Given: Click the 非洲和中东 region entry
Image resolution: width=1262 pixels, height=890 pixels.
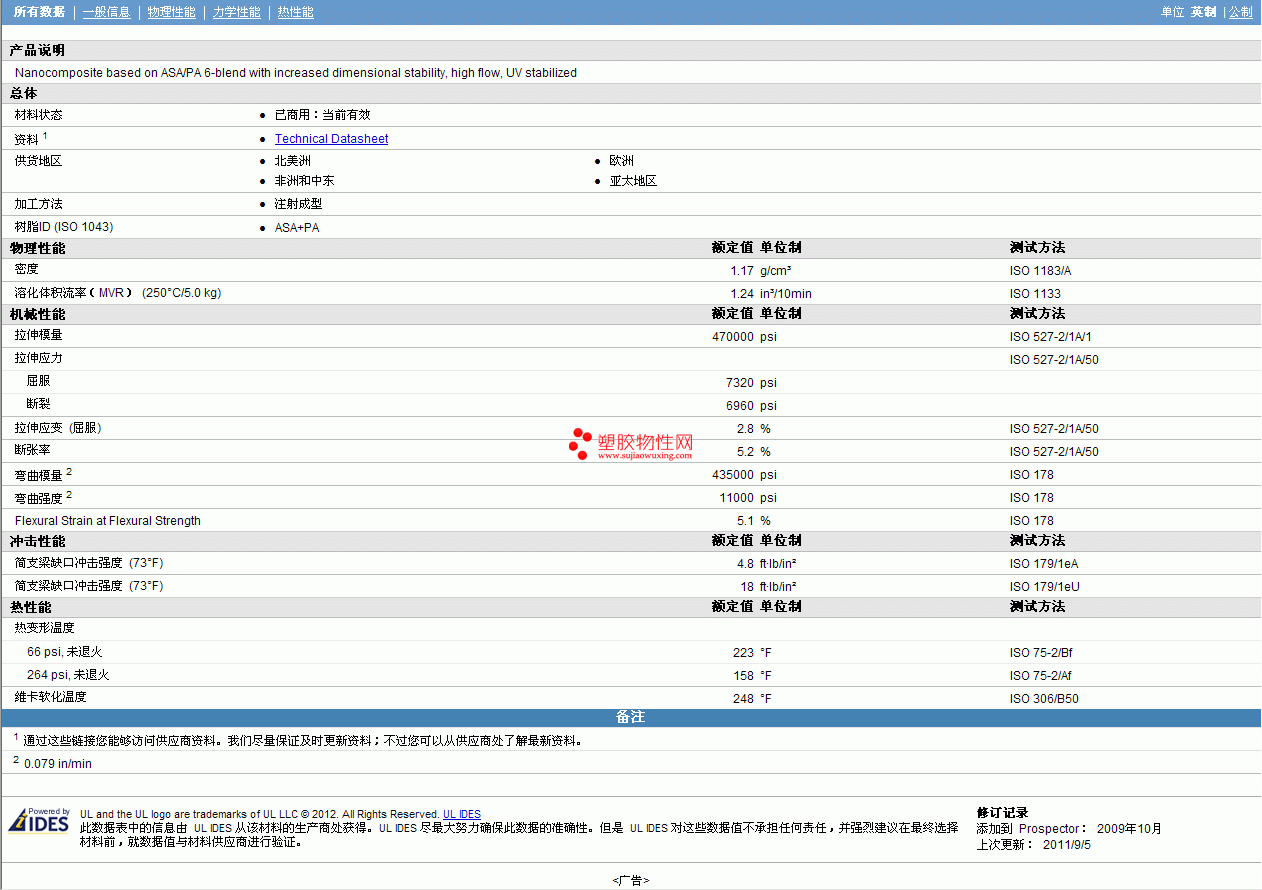Looking at the screenshot, I should 305,181.
